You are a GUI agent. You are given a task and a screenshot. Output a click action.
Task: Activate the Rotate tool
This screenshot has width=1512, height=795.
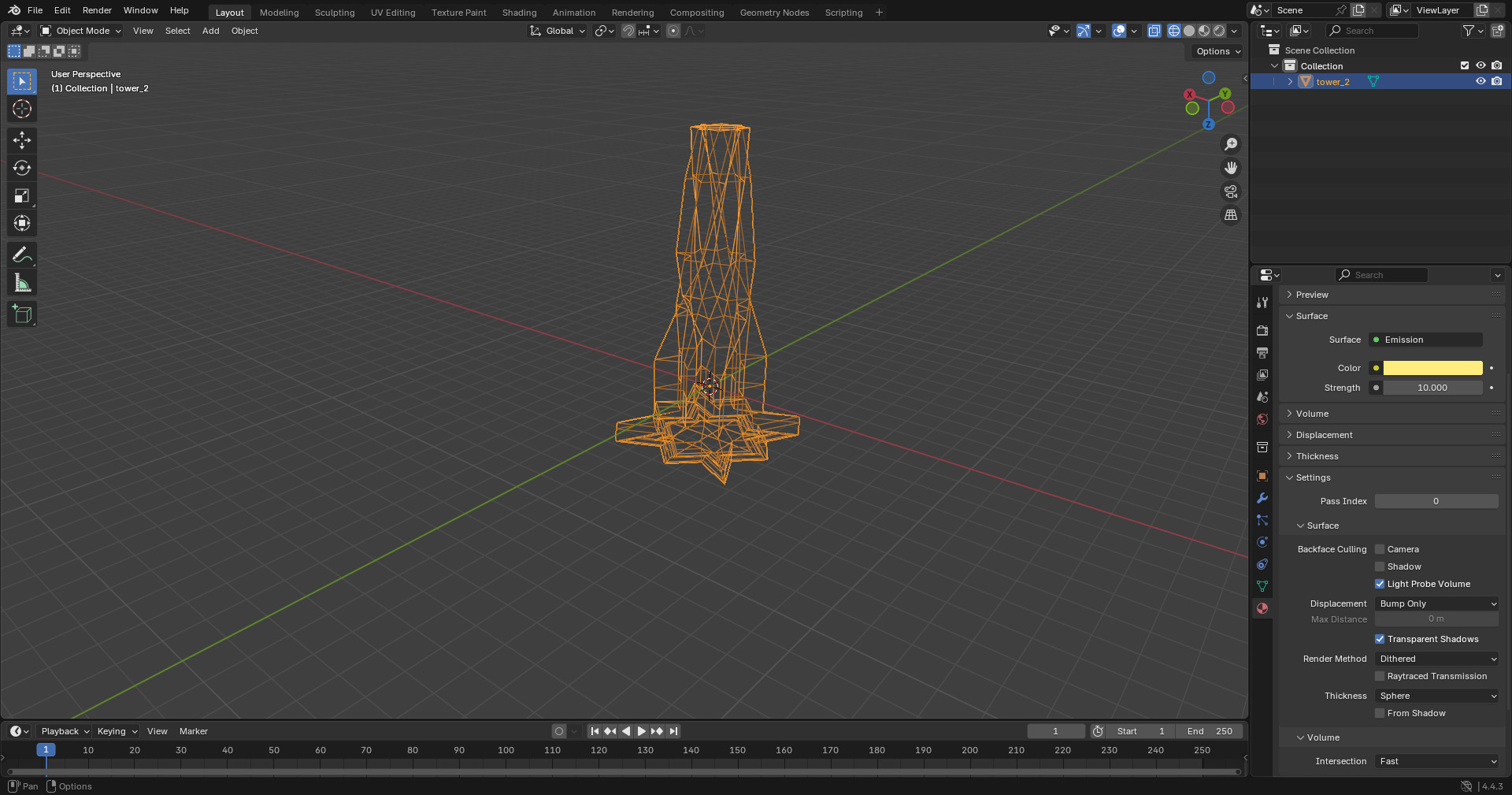(x=22, y=168)
